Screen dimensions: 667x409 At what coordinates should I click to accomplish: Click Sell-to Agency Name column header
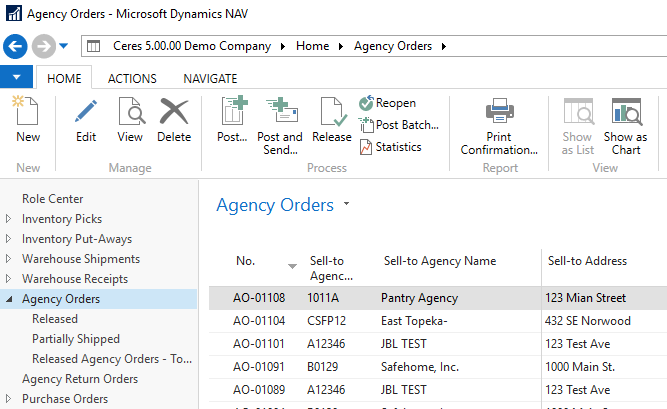[x=440, y=261]
